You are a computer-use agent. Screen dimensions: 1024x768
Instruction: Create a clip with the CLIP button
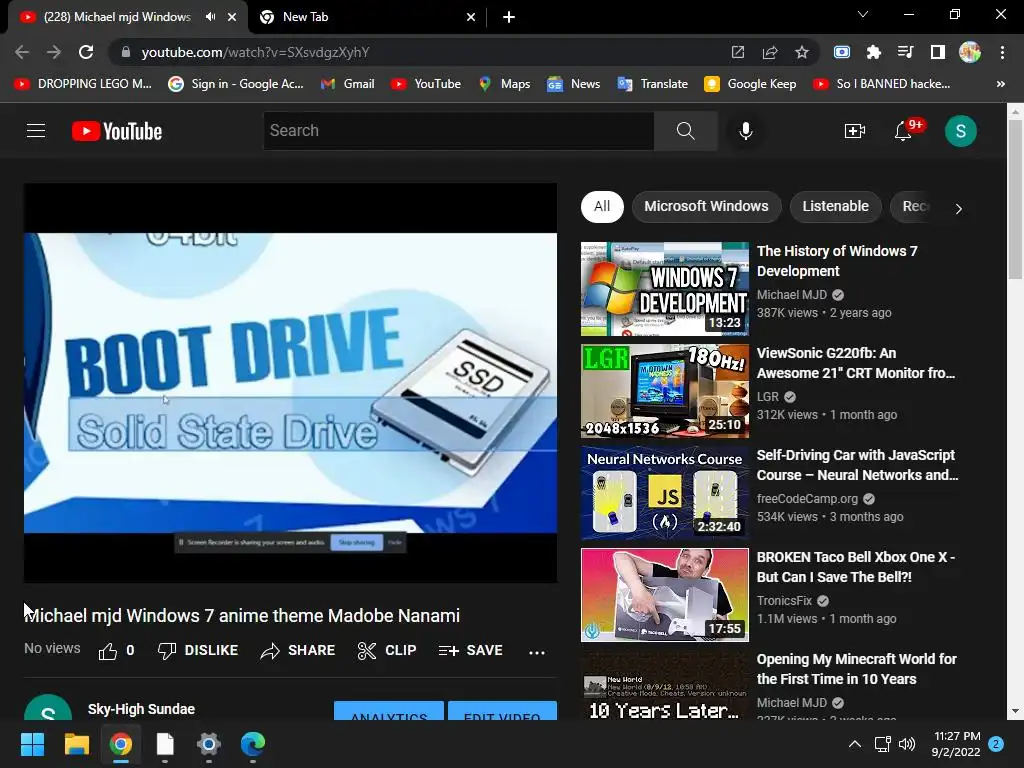pyautogui.click(x=387, y=650)
